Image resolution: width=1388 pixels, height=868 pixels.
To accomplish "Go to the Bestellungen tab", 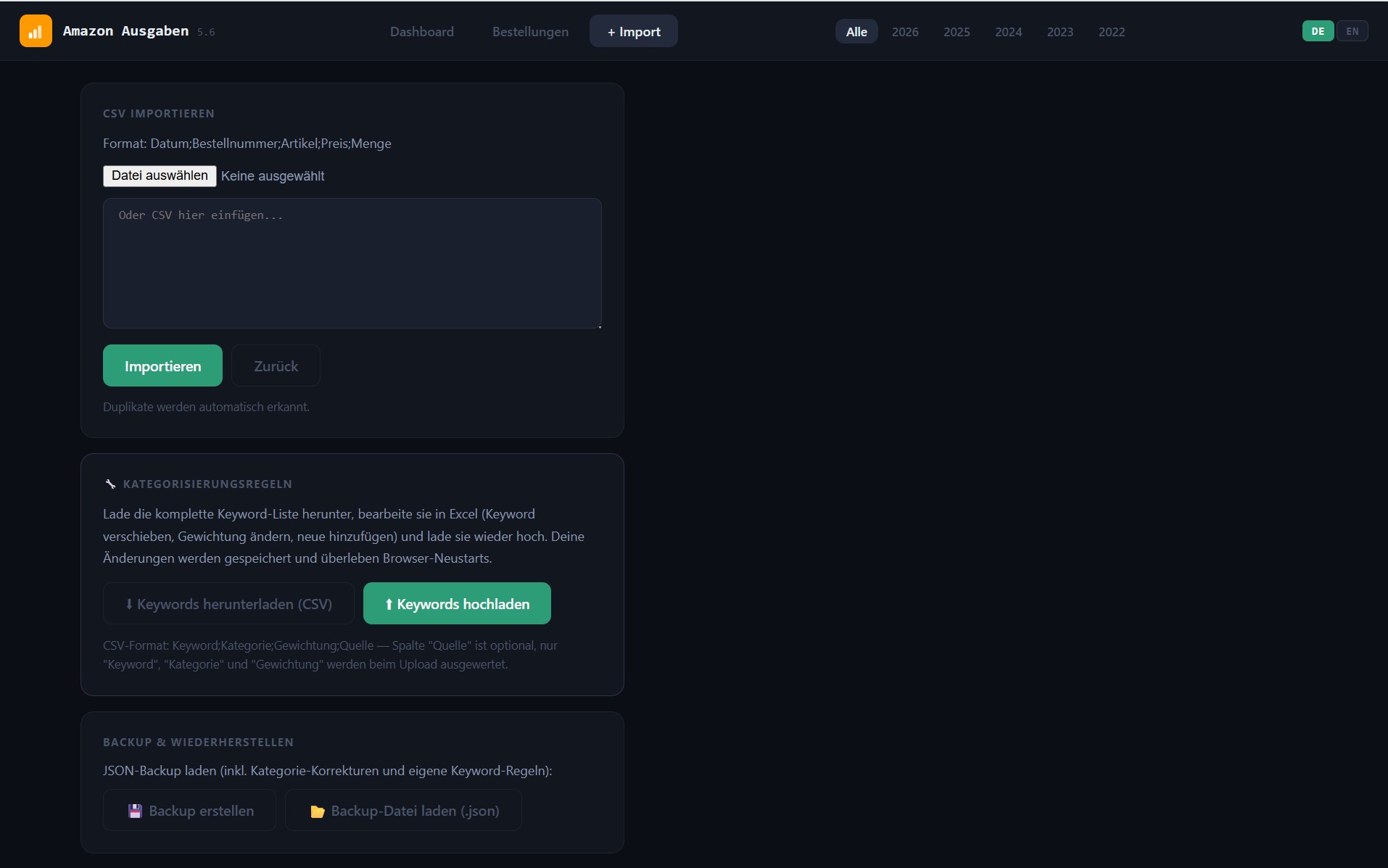I will 530,31.
